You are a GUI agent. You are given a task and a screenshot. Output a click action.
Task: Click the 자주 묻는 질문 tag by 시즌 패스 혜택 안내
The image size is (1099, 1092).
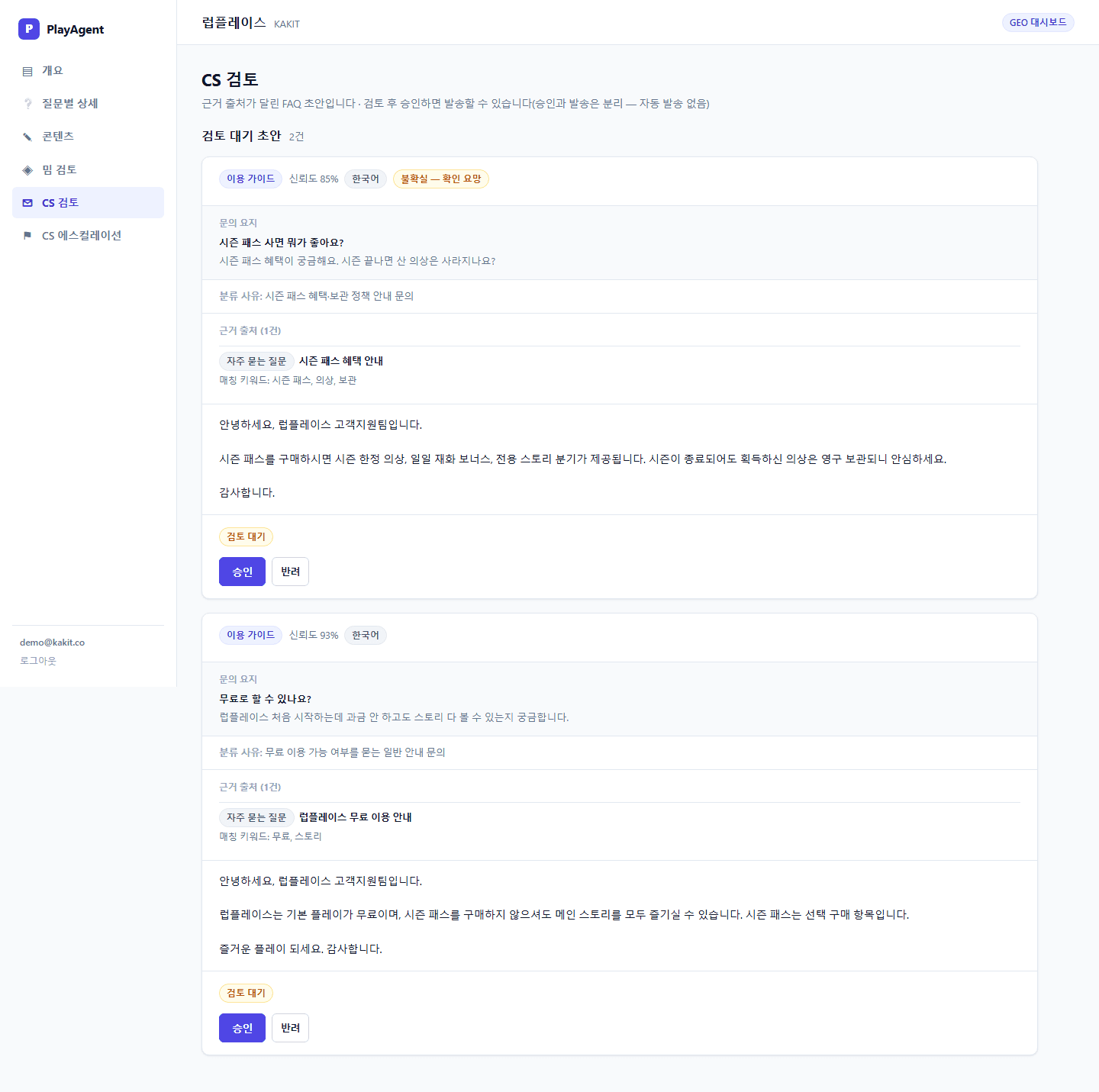[256, 361]
